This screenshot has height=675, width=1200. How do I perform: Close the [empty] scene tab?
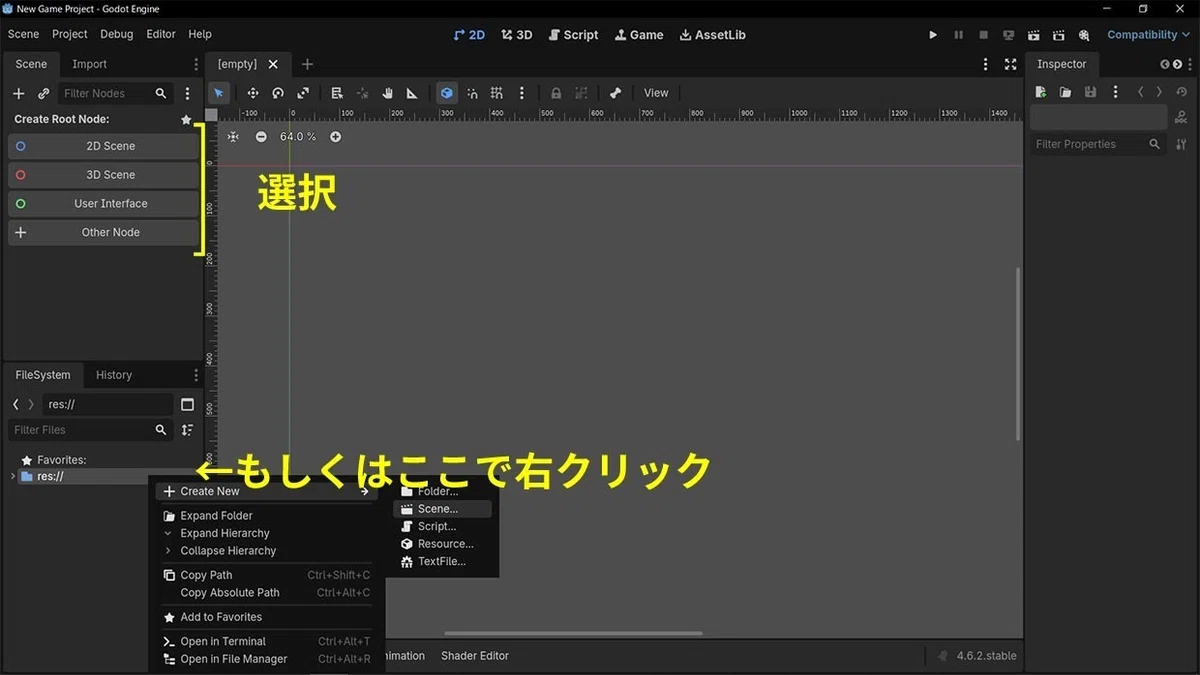click(275, 64)
